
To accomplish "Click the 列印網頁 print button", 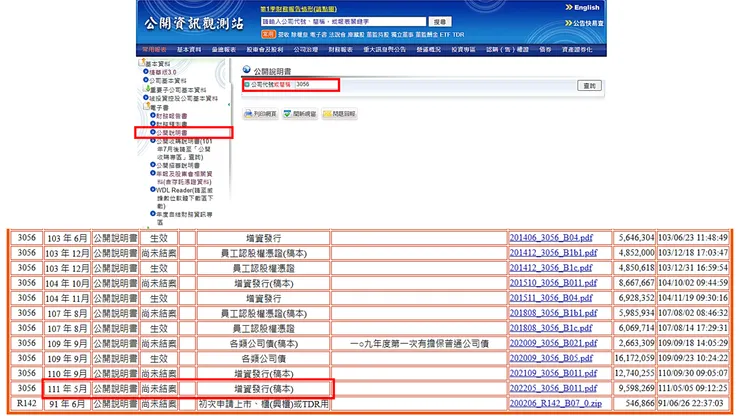I will pyautogui.click(x=261, y=114).
